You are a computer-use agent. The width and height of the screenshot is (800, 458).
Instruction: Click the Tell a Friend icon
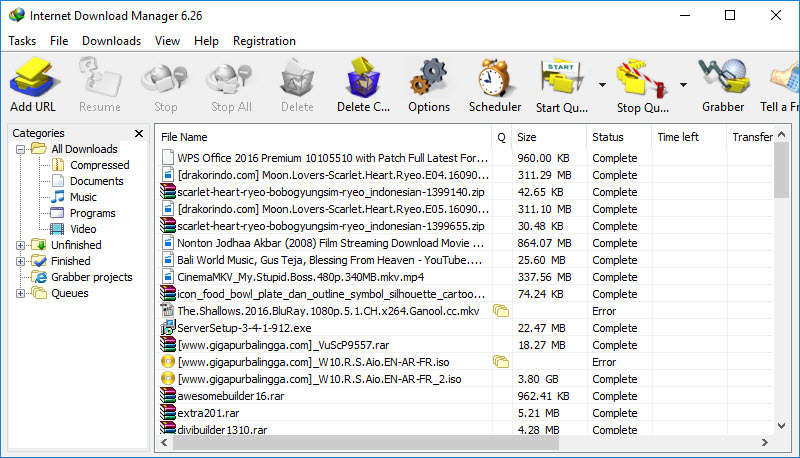pos(785,78)
